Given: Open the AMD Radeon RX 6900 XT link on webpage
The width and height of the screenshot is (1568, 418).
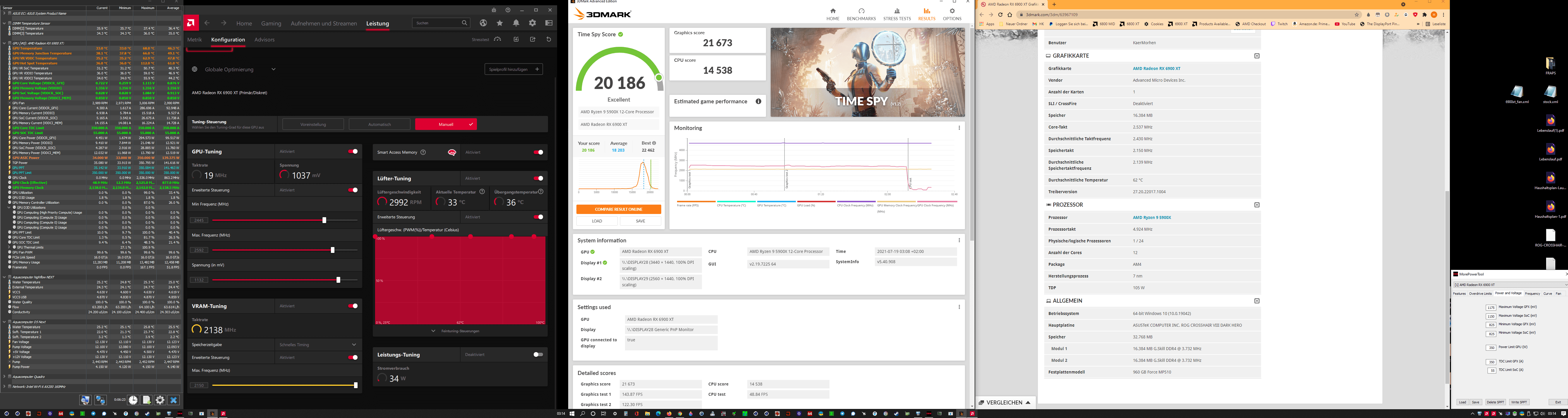Looking at the screenshot, I should tap(1157, 69).
